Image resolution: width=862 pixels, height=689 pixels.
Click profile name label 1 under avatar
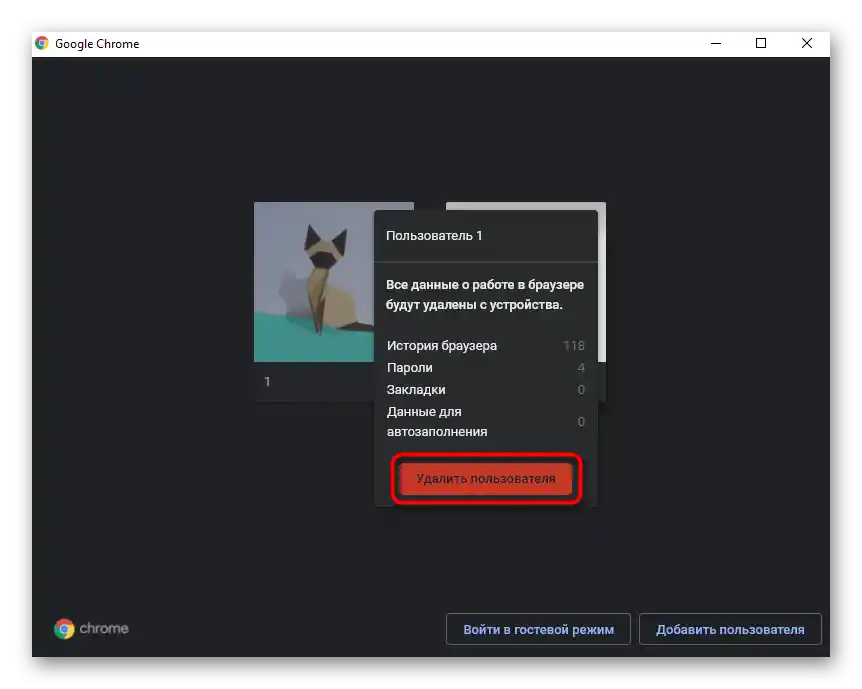pyautogui.click(x=267, y=382)
